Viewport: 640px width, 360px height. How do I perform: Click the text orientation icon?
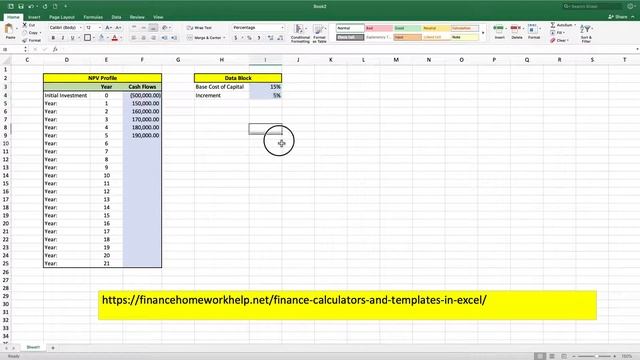click(164, 27)
